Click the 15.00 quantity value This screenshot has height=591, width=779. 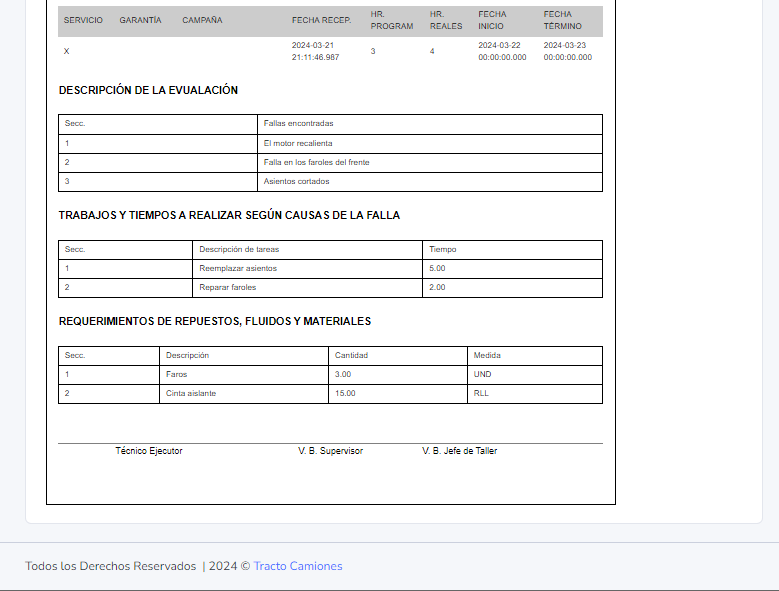click(345, 393)
